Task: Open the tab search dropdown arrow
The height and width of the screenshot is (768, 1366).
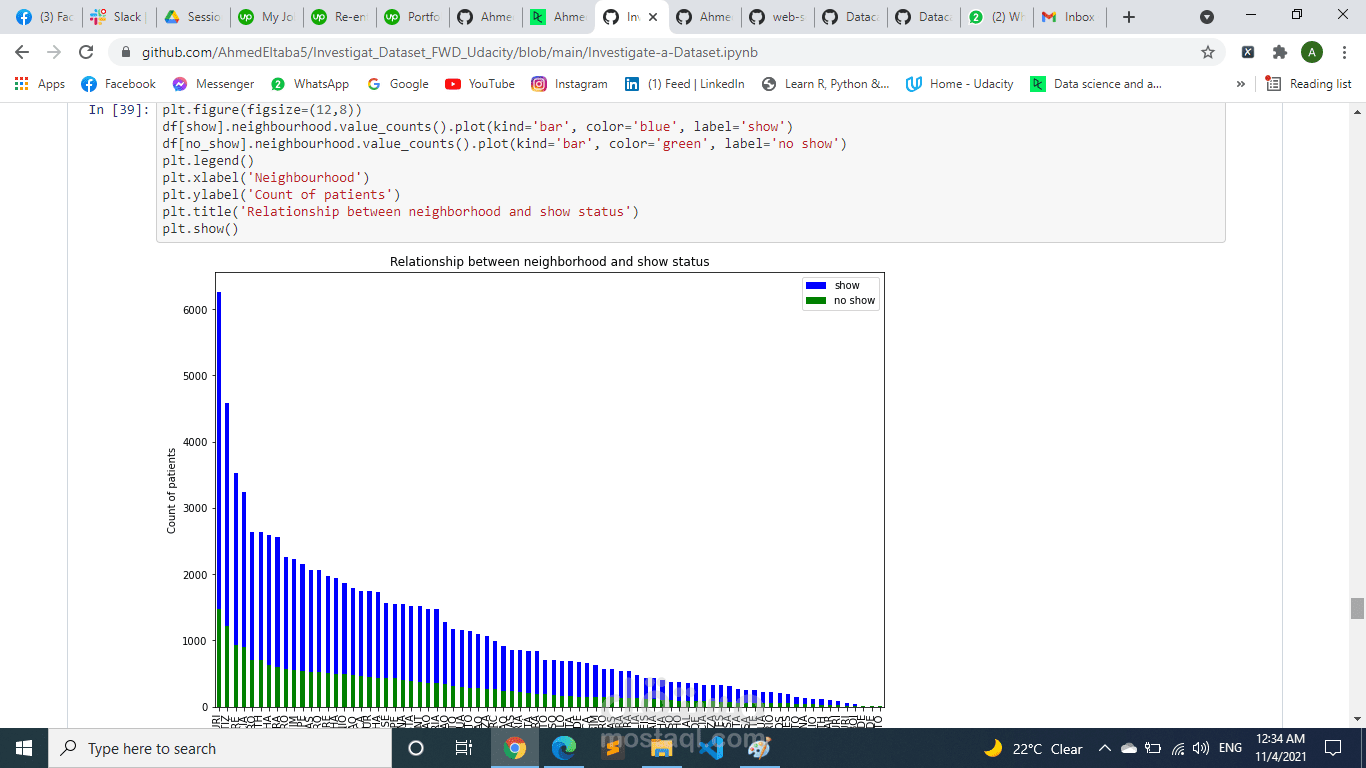Action: tap(1207, 17)
